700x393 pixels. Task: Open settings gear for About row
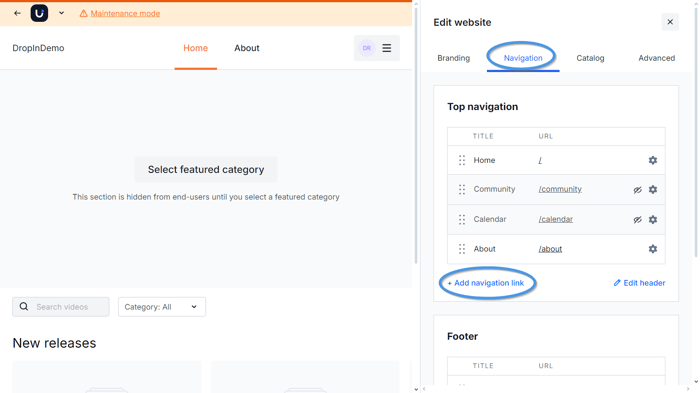pyautogui.click(x=653, y=249)
